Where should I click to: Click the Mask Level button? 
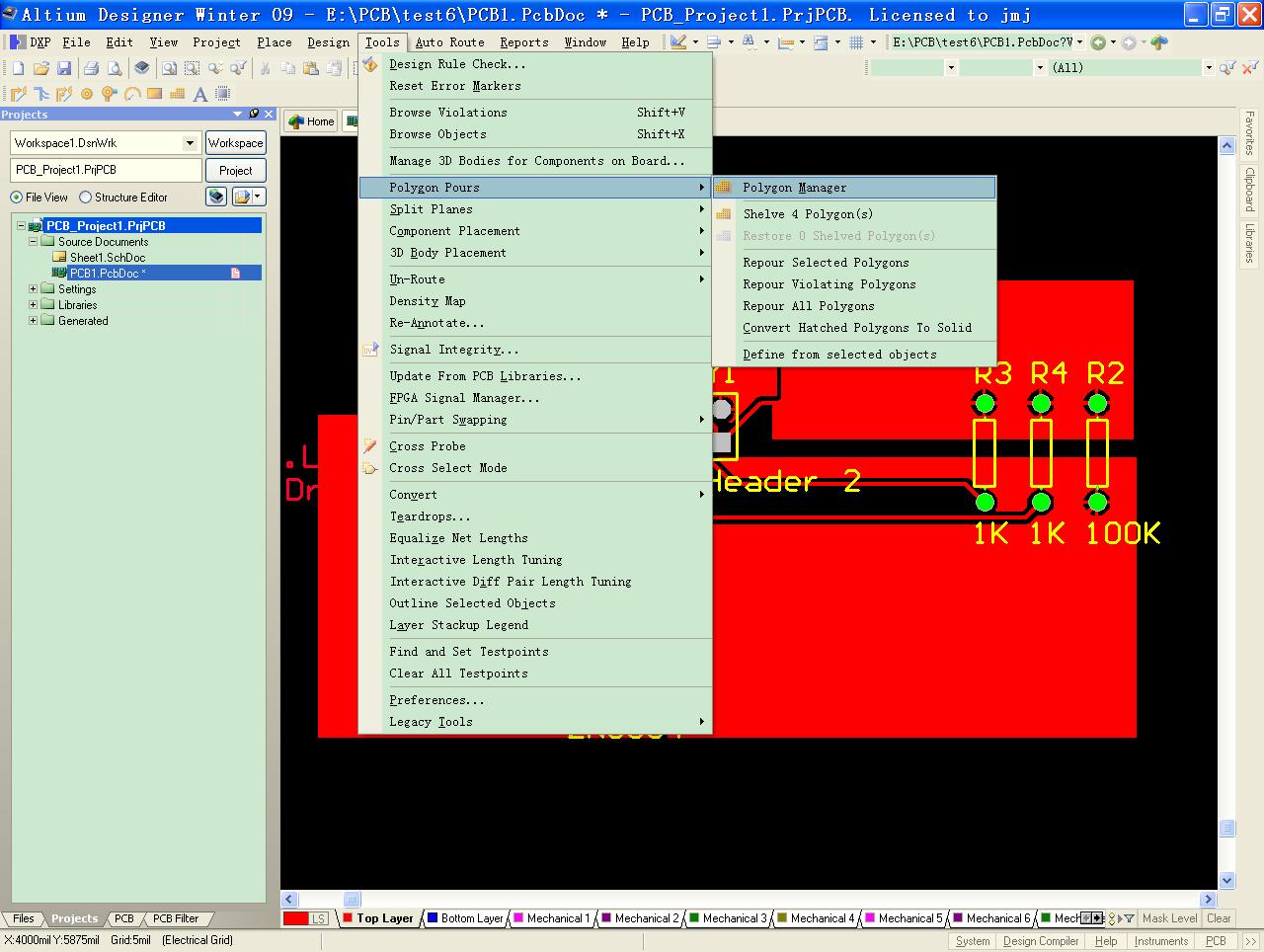[1169, 918]
